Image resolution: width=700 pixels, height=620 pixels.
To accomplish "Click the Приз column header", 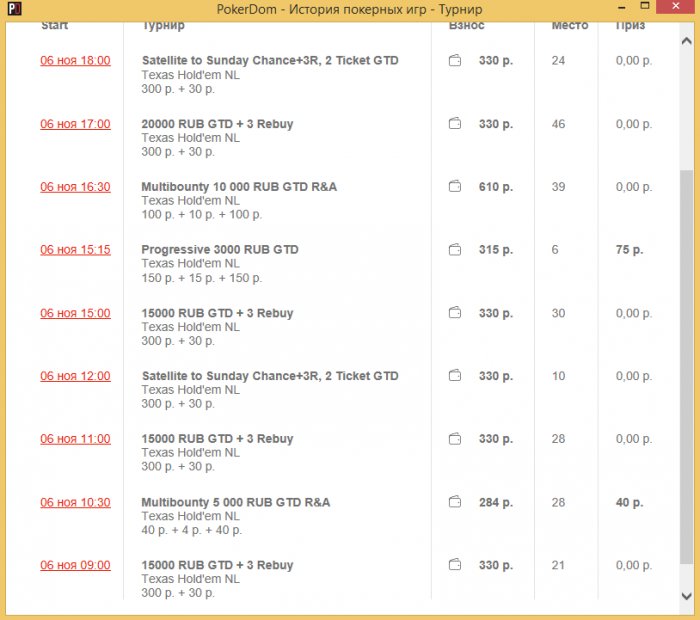I will 630,25.
